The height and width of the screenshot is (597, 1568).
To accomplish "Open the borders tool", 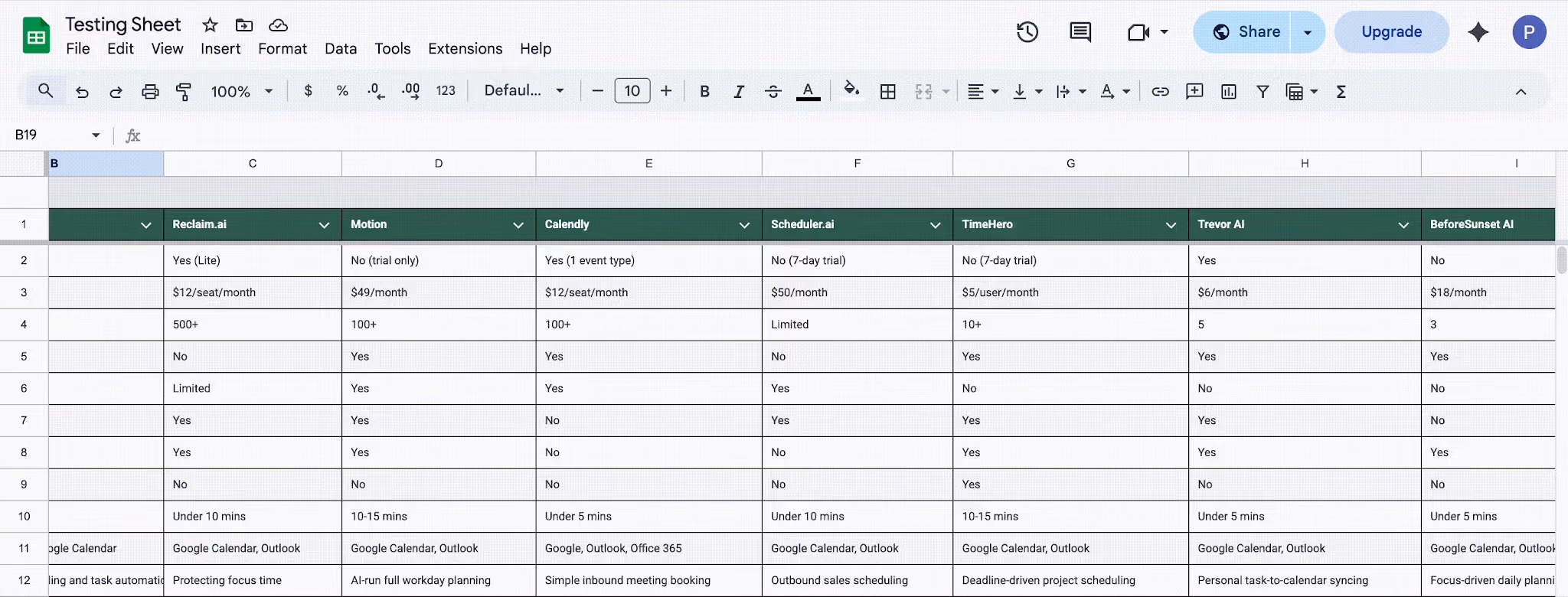I will (888, 92).
